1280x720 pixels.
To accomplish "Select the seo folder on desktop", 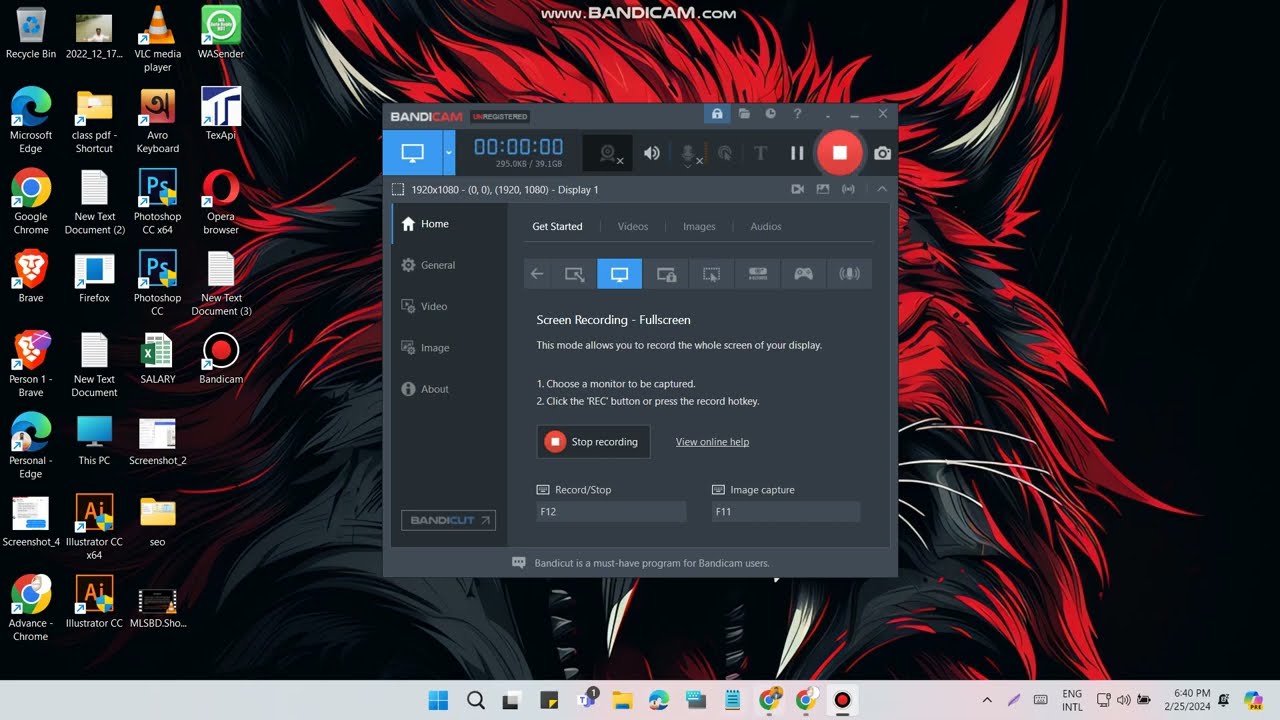I will click(157, 522).
